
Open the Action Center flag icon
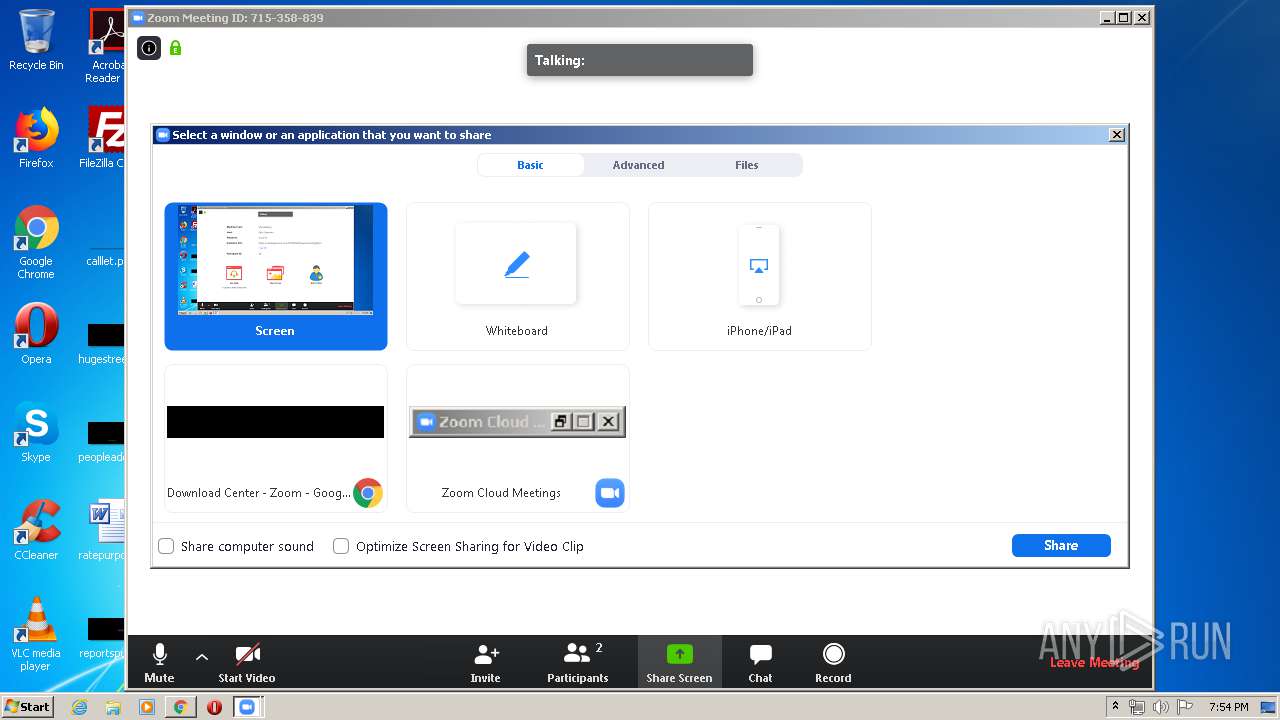coord(1183,707)
